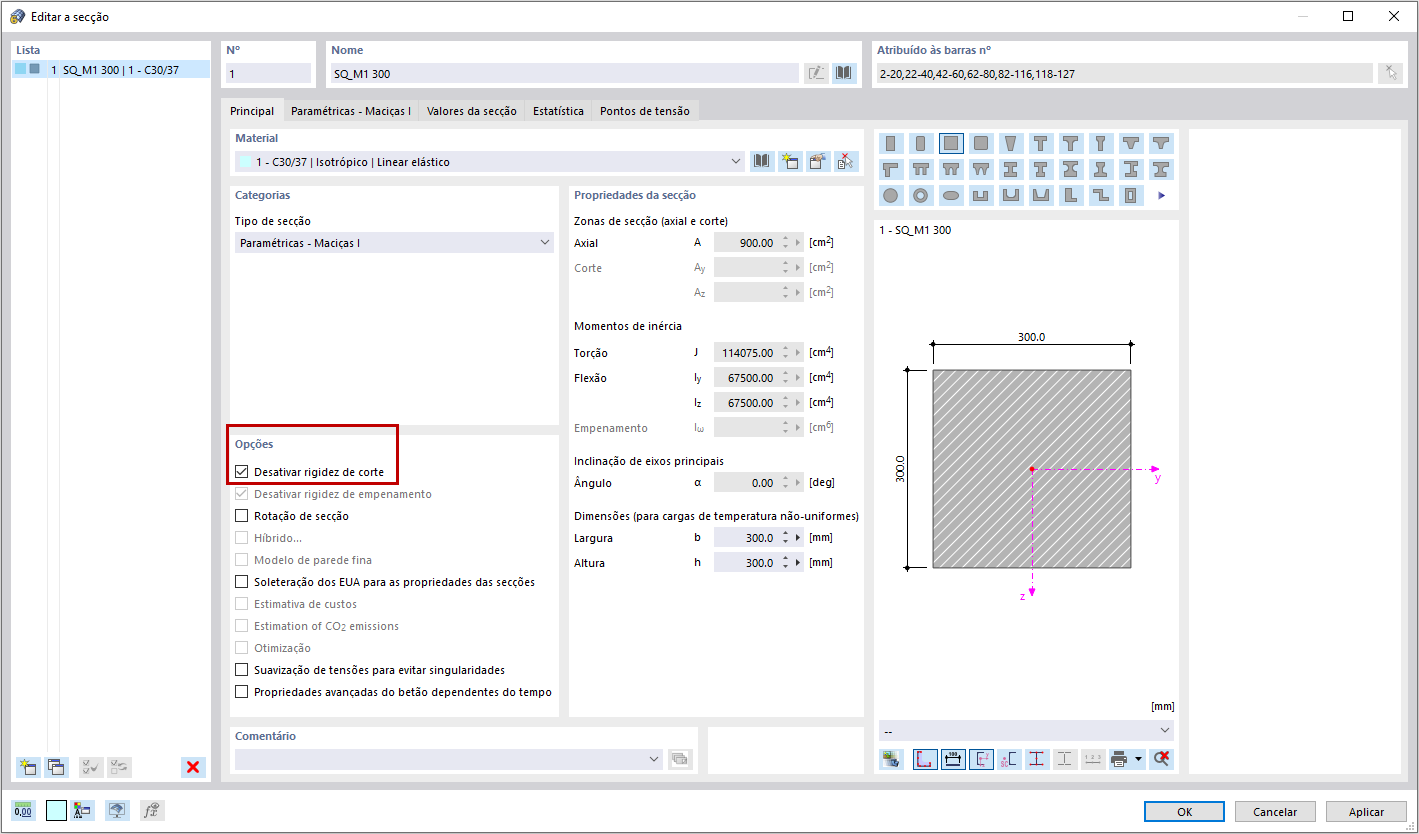Pick the hollow ring (pipe) section shape
This screenshot has height=834, width=1419.
coord(921,195)
